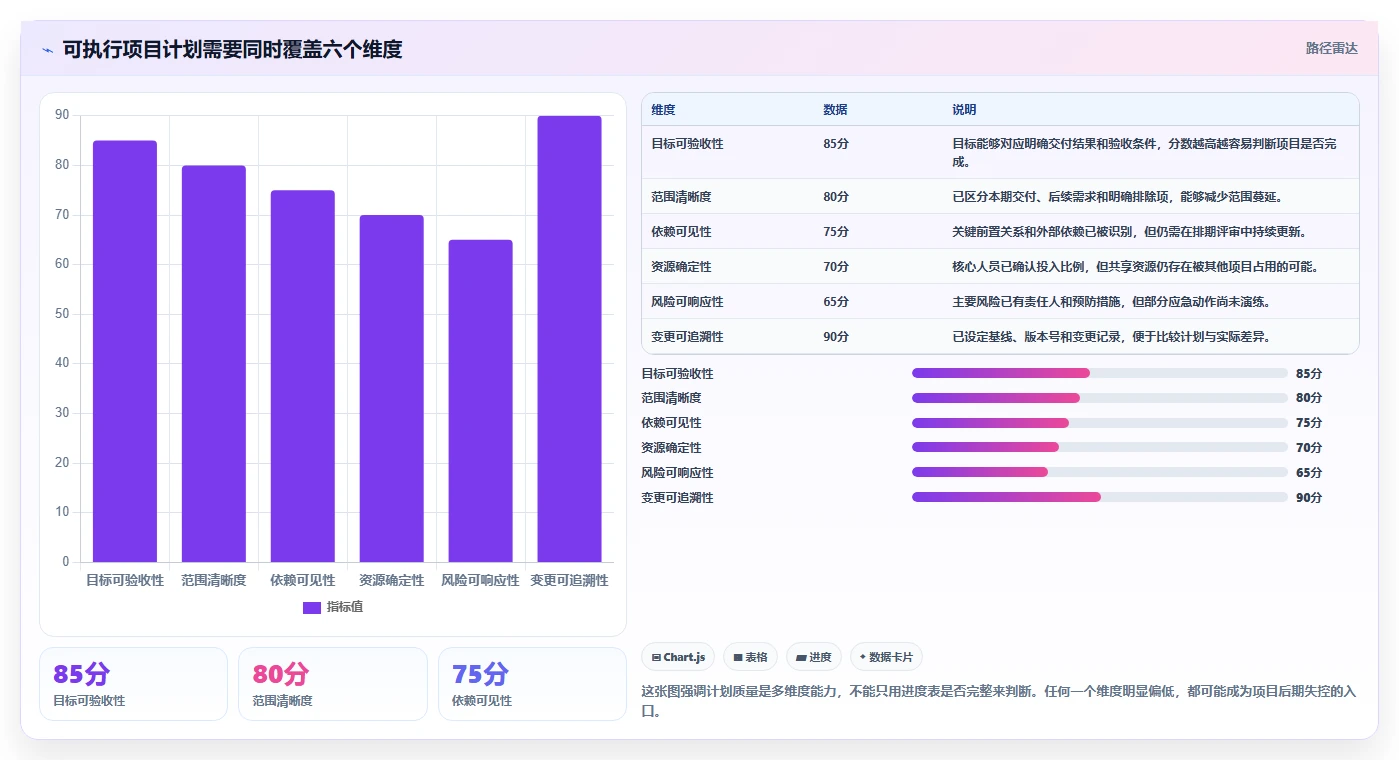
Task: Click the 90分 cell in the table
Action: coord(836,337)
